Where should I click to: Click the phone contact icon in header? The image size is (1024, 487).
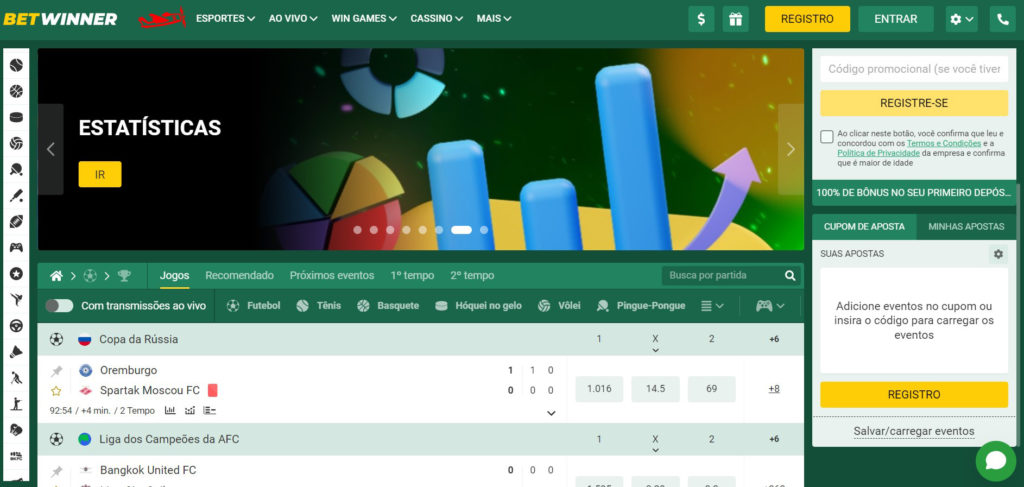1002,19
